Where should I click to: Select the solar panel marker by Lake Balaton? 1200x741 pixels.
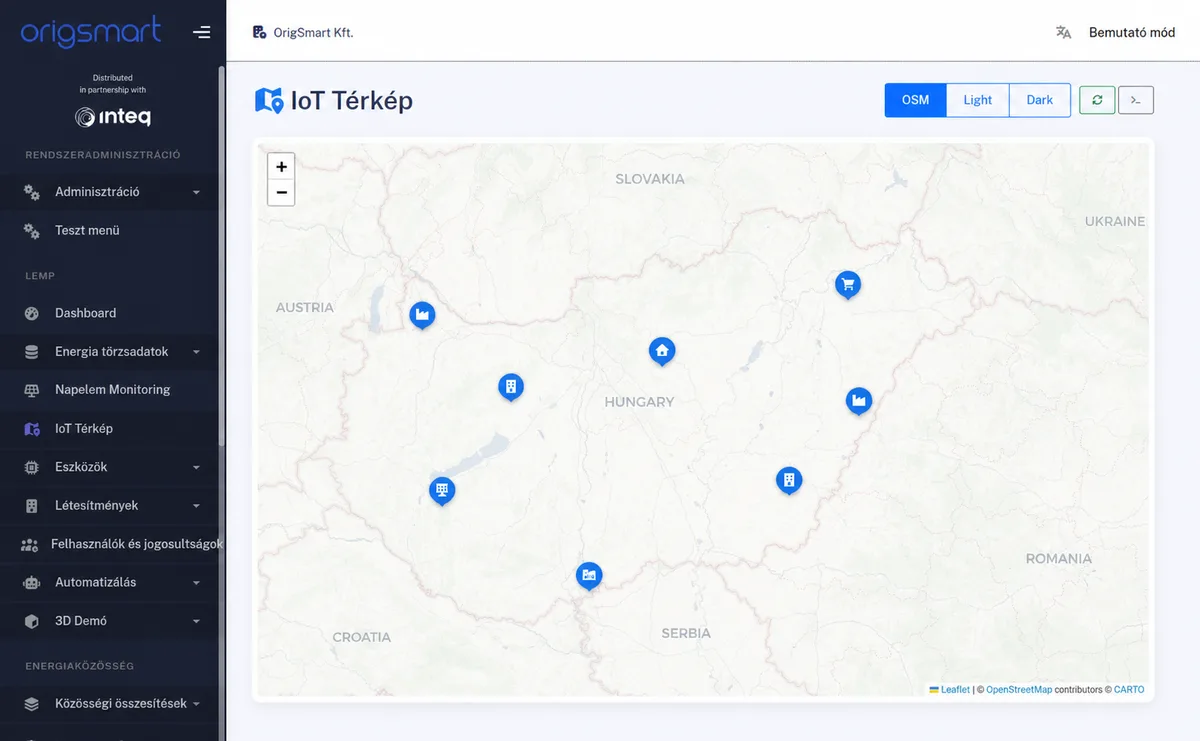click(x=442, y=492)
